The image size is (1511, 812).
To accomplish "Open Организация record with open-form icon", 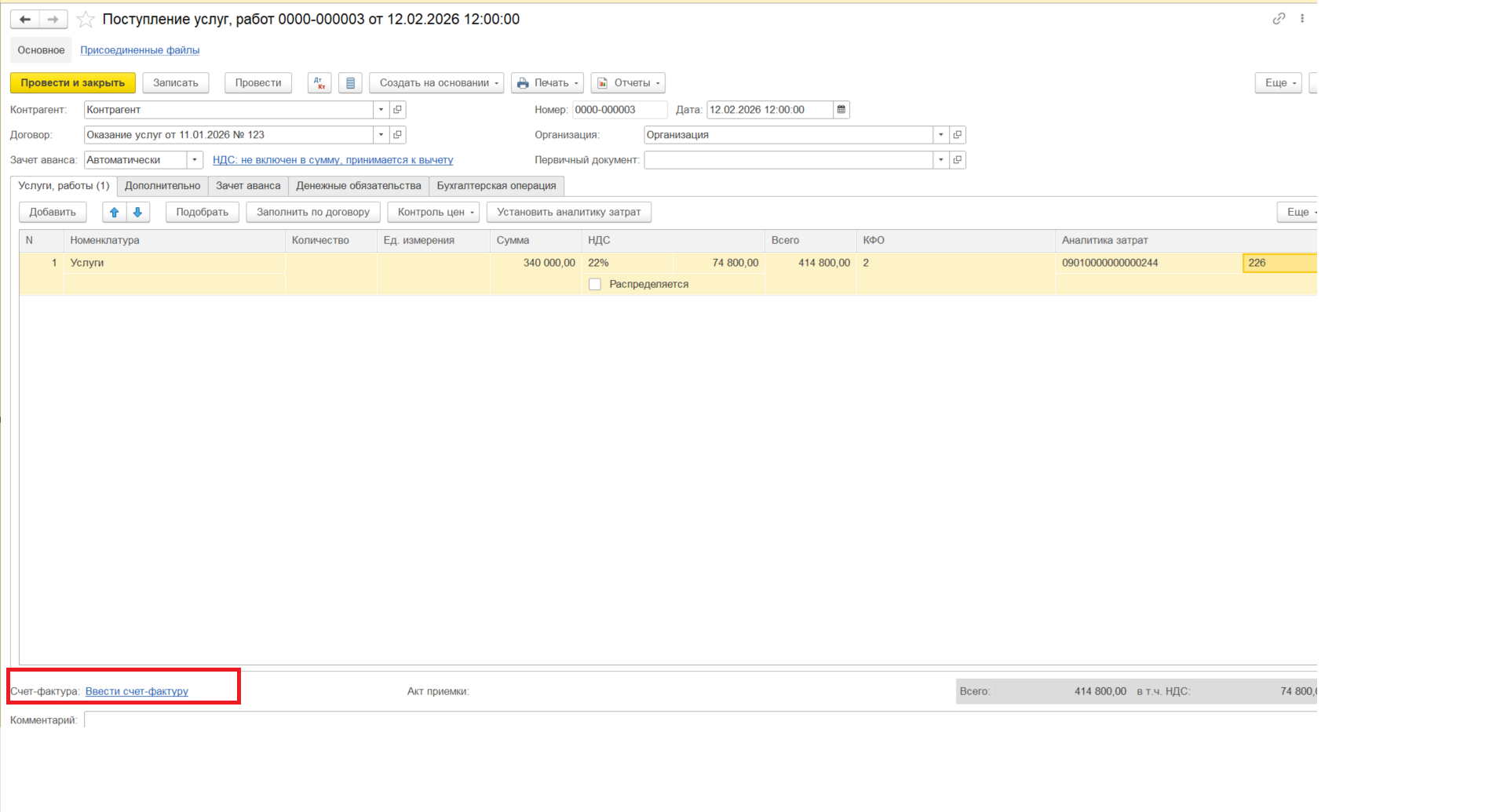I will point(958,135).
